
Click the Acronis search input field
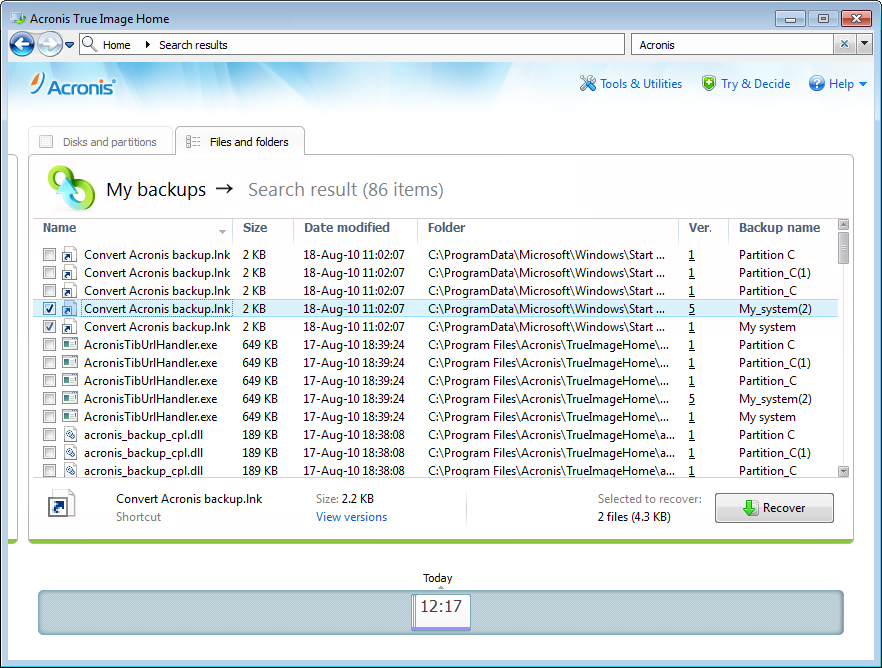732,44
